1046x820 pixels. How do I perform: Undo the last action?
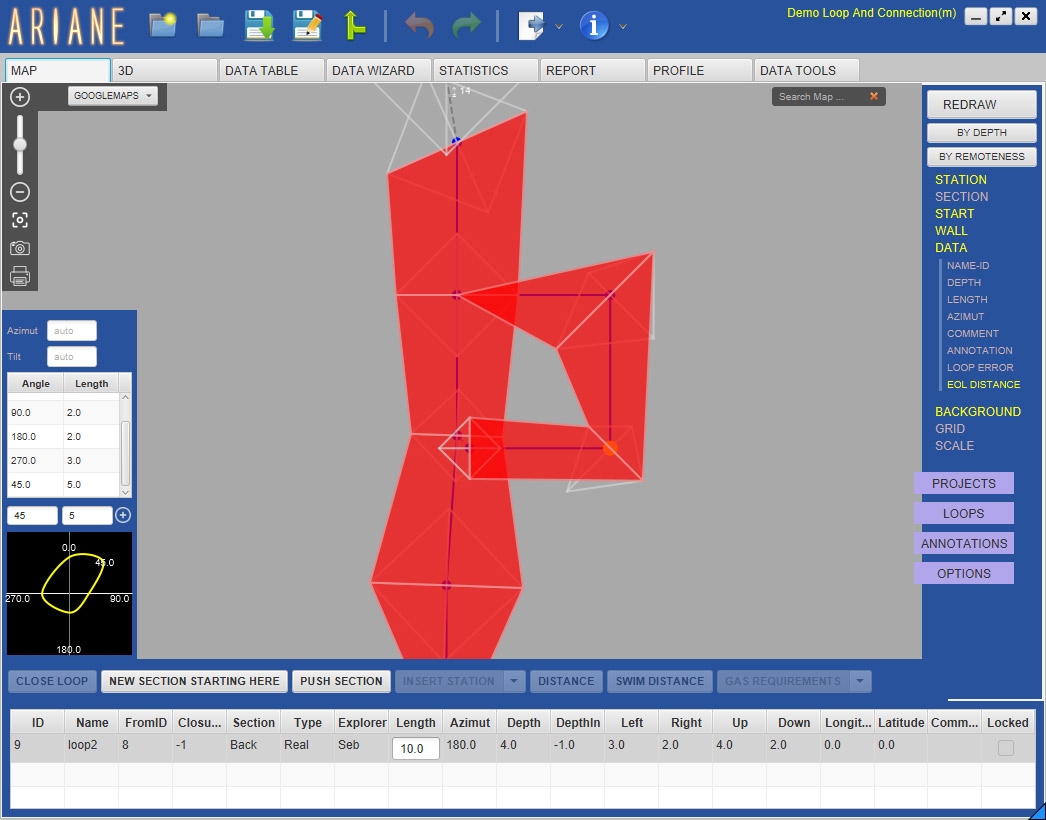[x=420, y=25]
